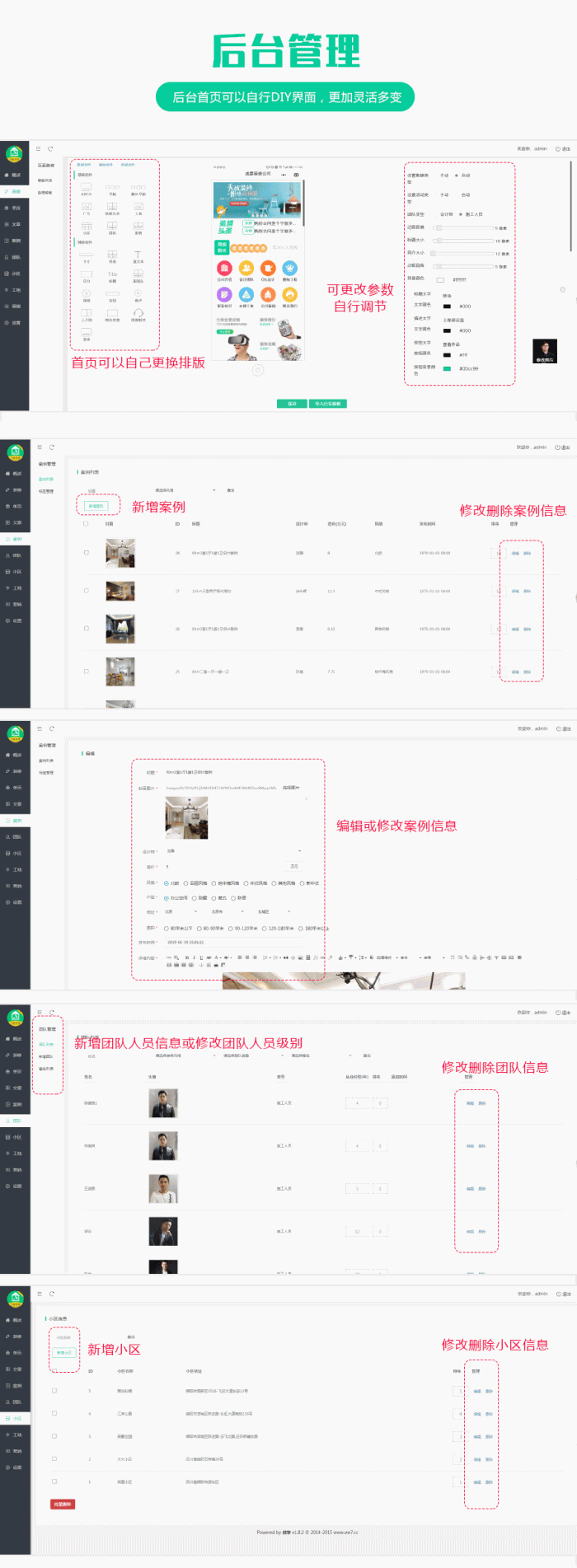577x1568 pixels.
Task: Open the top banner image in the phone preview
Action: (x=258, y=199)
